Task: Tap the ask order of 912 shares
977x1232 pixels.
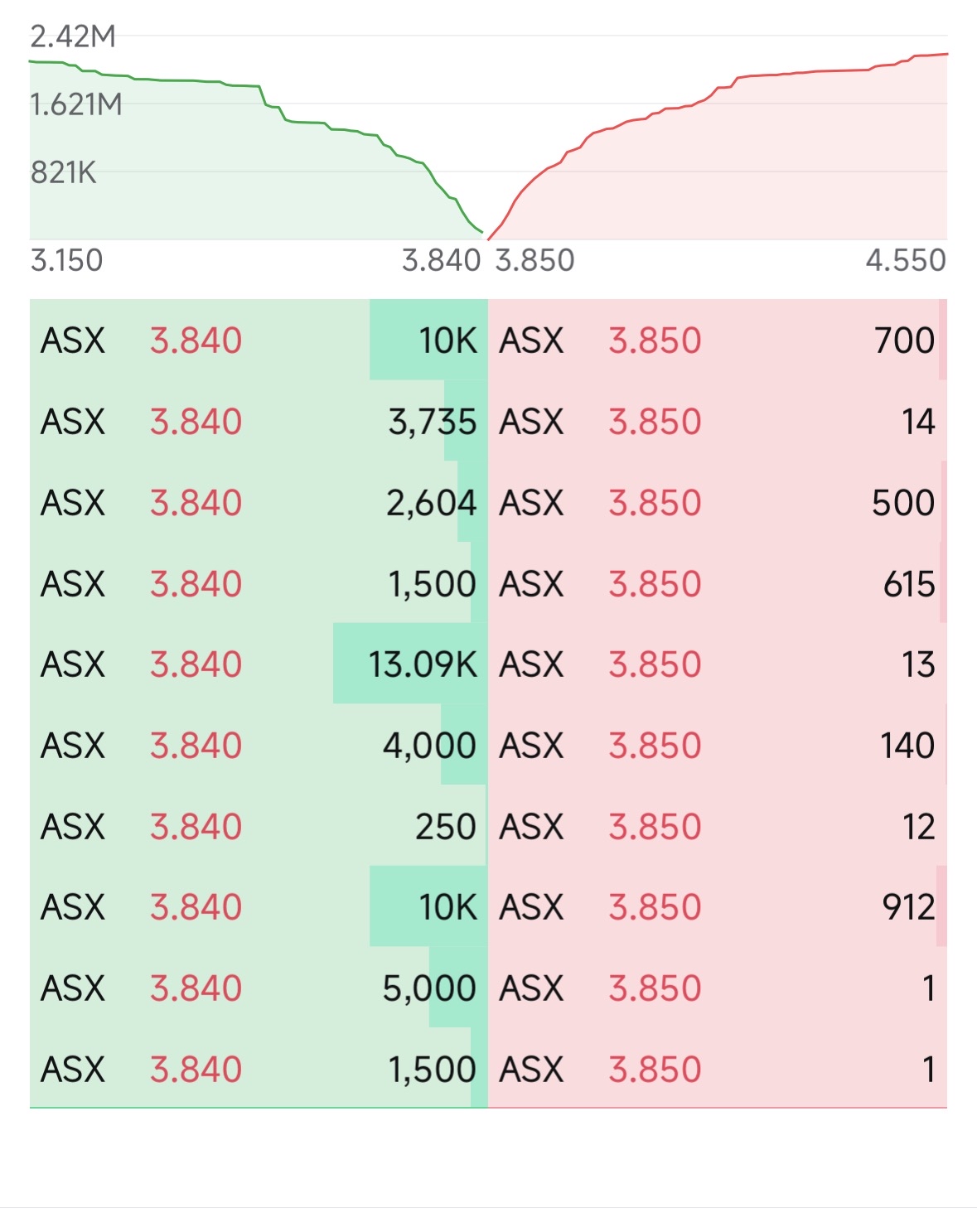Action: pyautogui.click(x=717, y=907)
